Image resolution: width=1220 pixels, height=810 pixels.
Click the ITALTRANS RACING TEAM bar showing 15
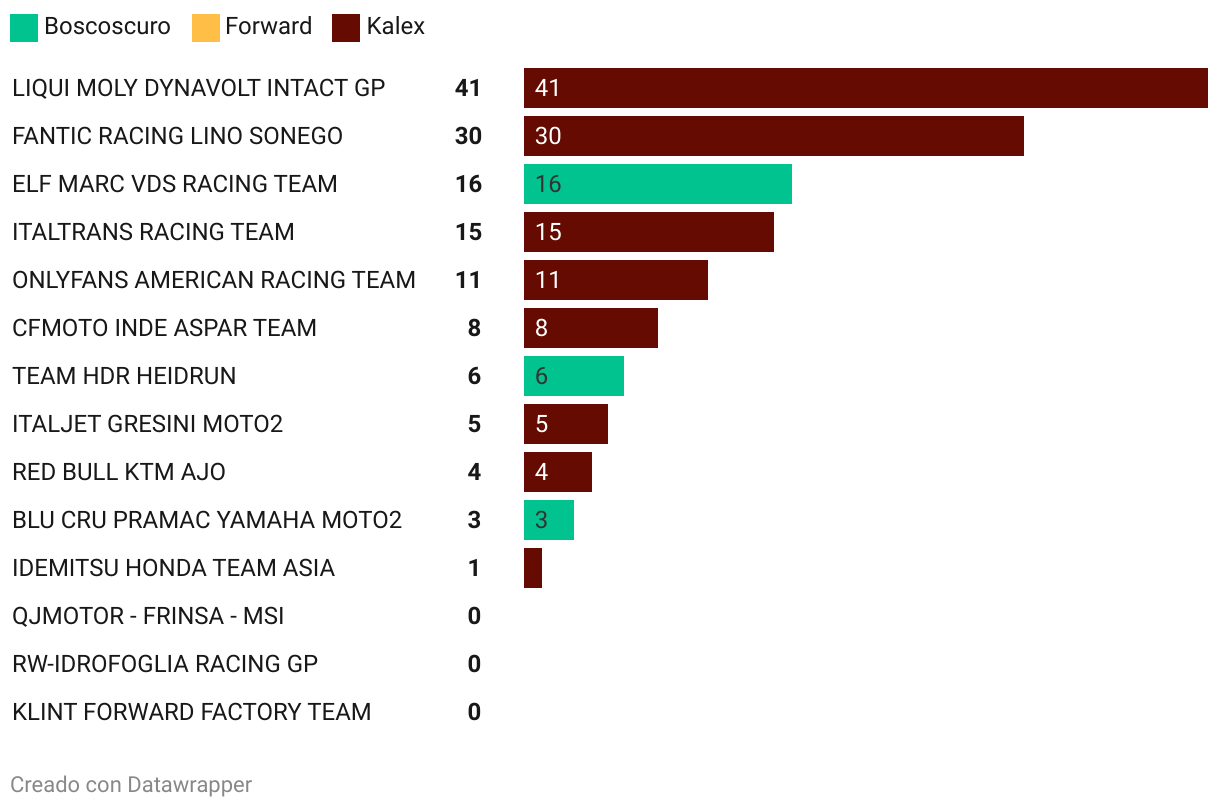[649, 232]
